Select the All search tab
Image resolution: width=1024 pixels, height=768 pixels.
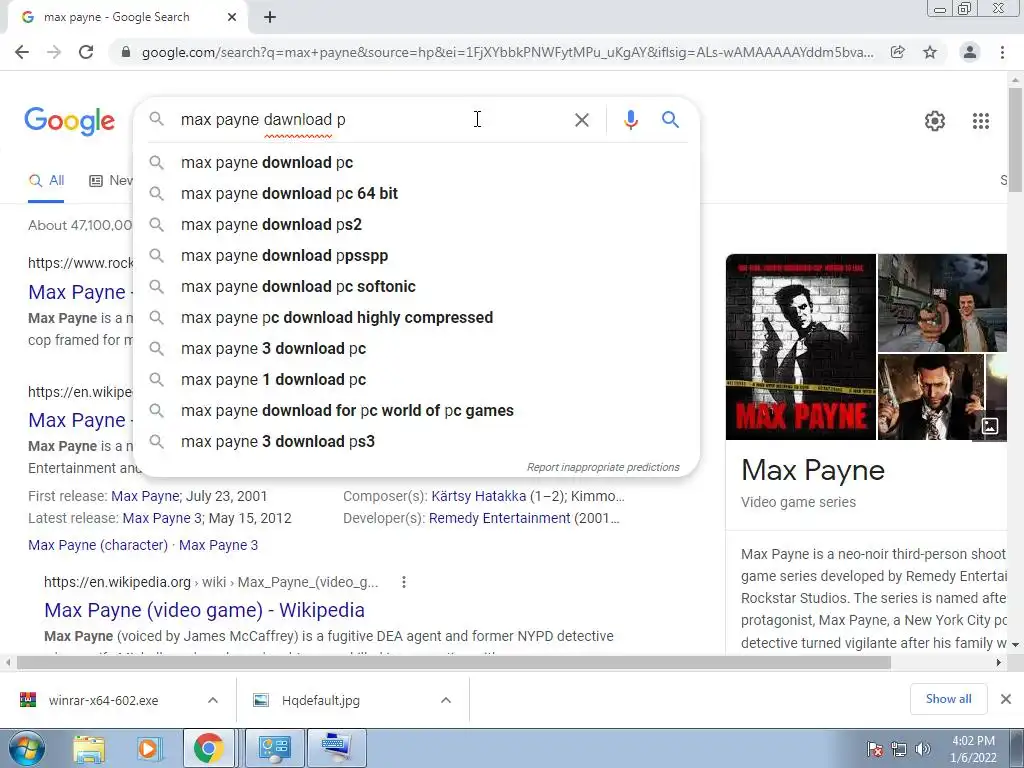coord(46,181)
